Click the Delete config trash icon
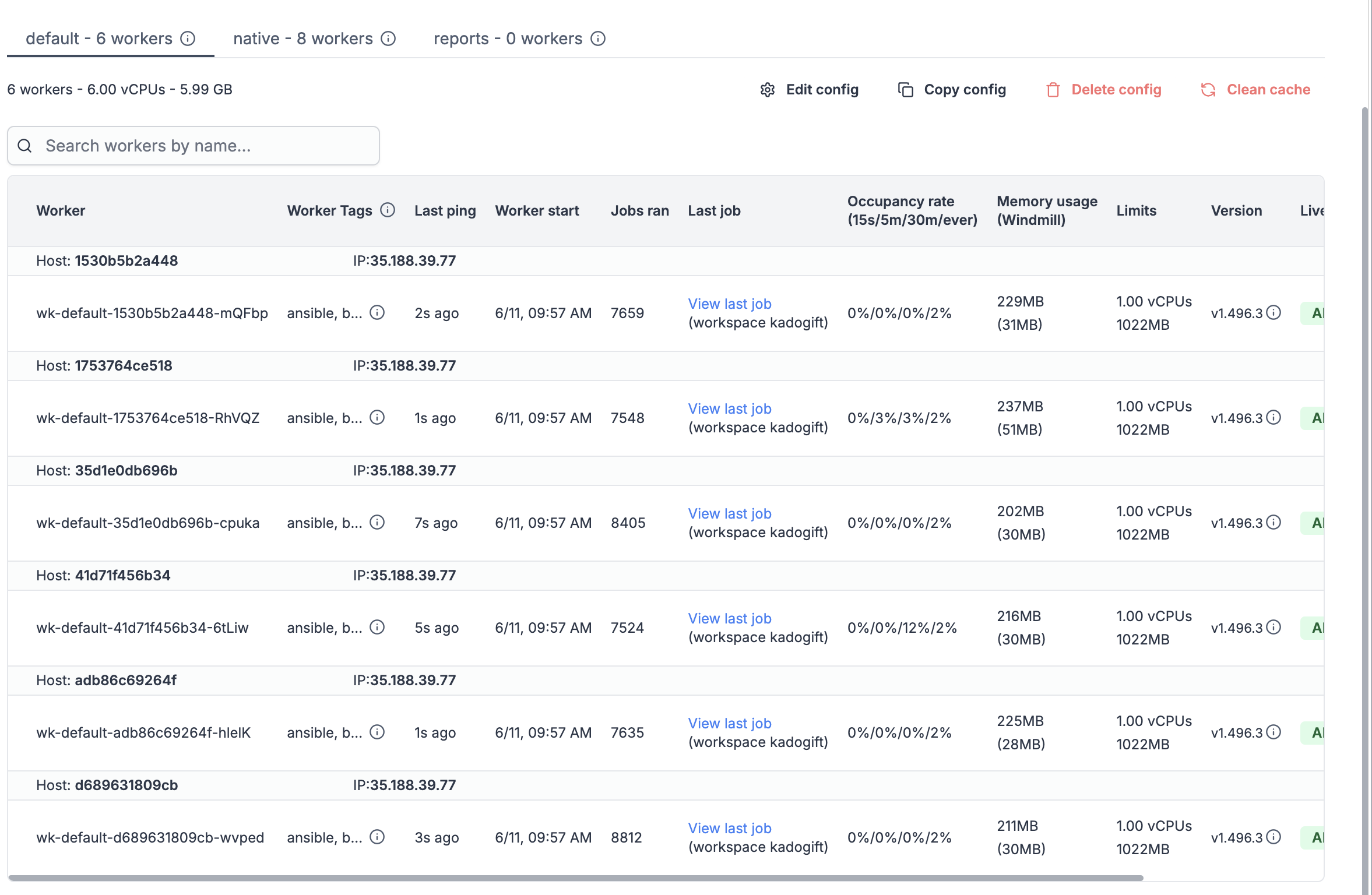The height and width of the screenshot is (895, 1372). pyautogui.click(x=1053, y=90)
